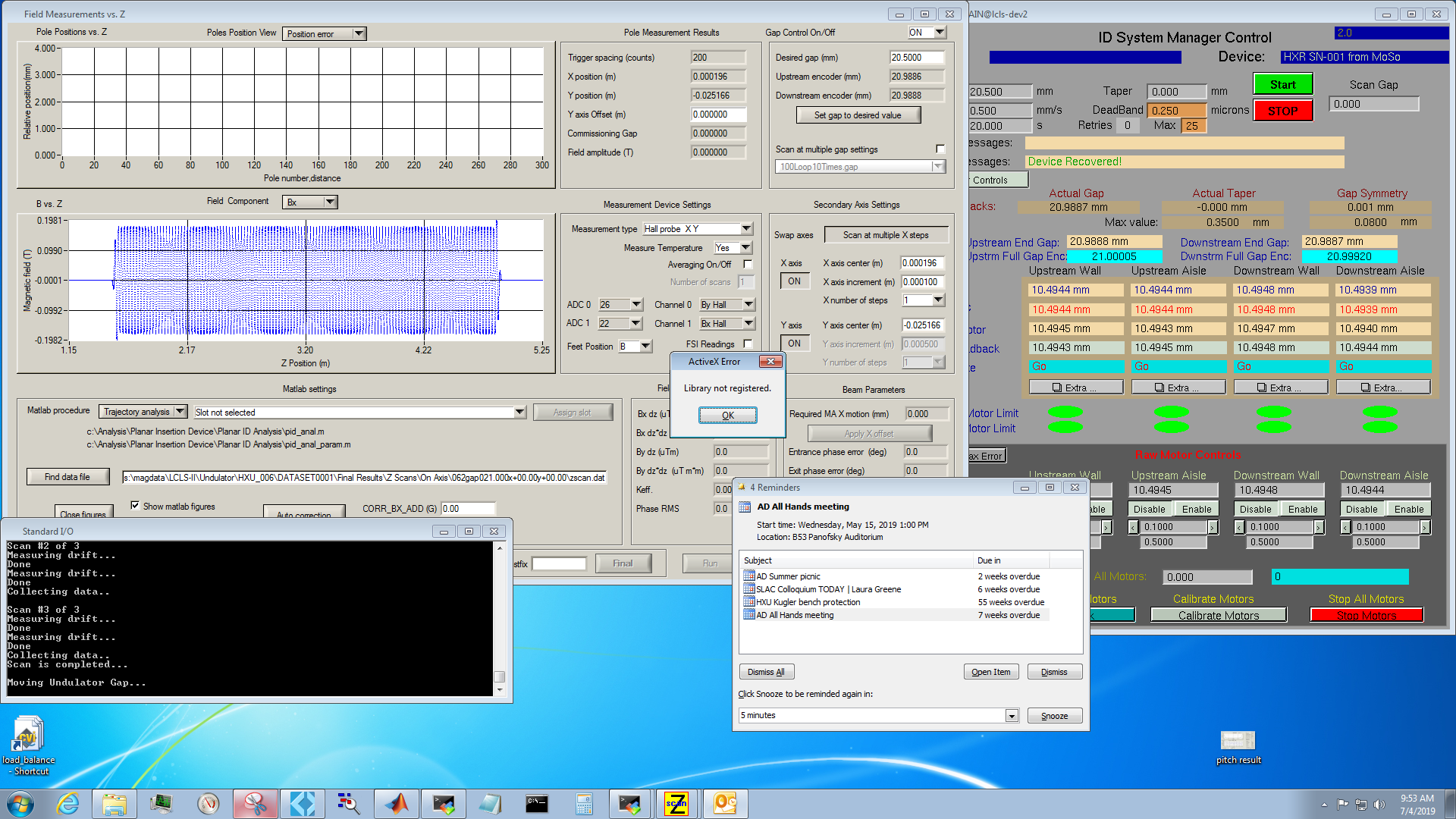Image resolution: width=1456 pixels, height=819 pixels.
Task: Open the Measurement type dropdown
Action: coord(746,229)
